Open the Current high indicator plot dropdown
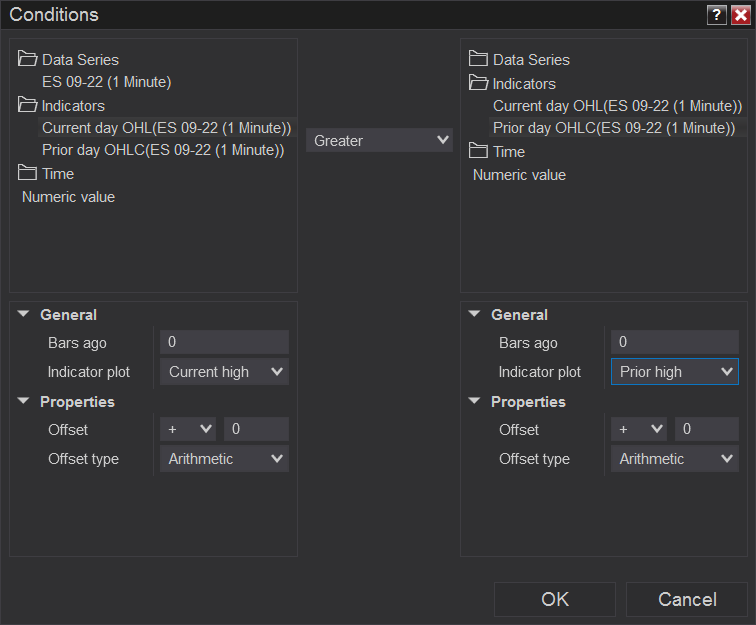Screen dimensions: 756x625 [224, 372]
